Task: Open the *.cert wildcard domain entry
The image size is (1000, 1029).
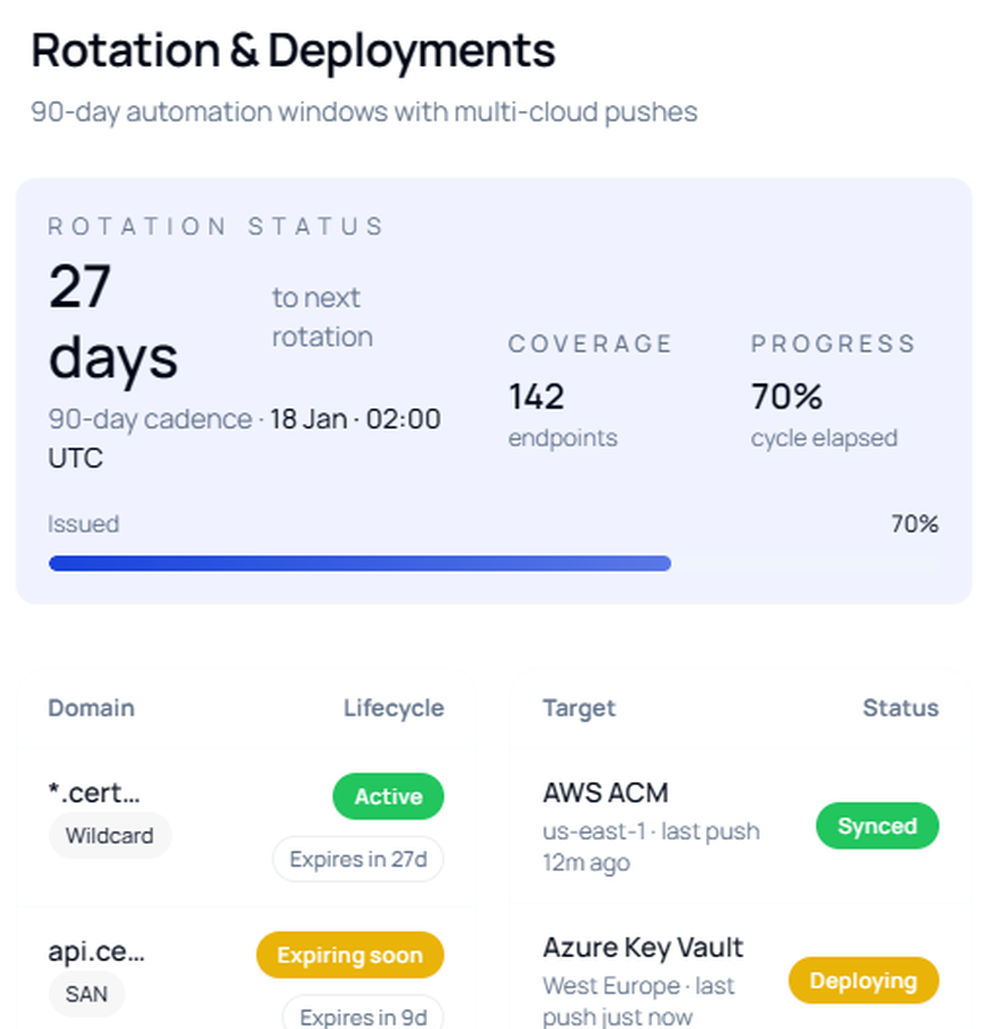Action: [94, 793]
